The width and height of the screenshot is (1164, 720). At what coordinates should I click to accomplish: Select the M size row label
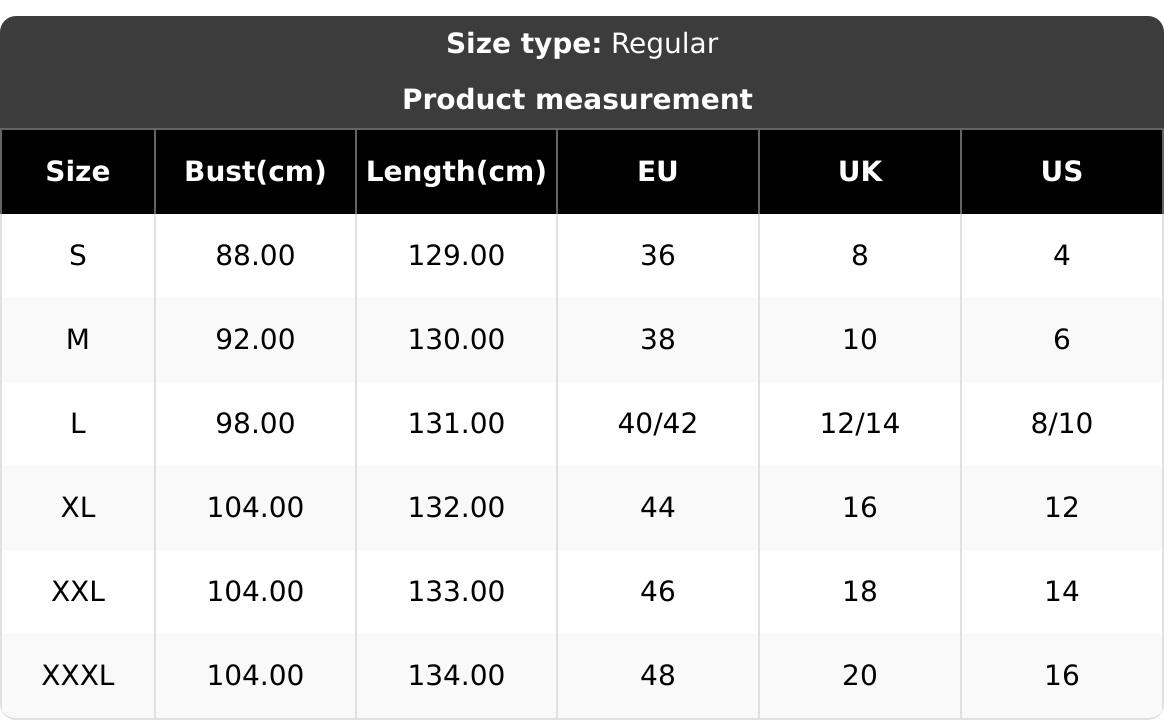pyautogui.click(x=78, y=340)
